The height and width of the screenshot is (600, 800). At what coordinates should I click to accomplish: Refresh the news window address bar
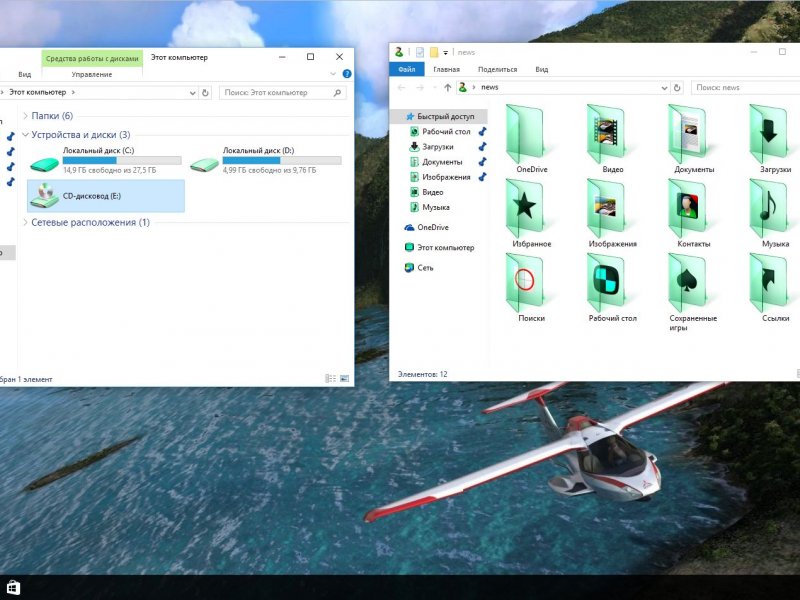(x=677, y=88)
